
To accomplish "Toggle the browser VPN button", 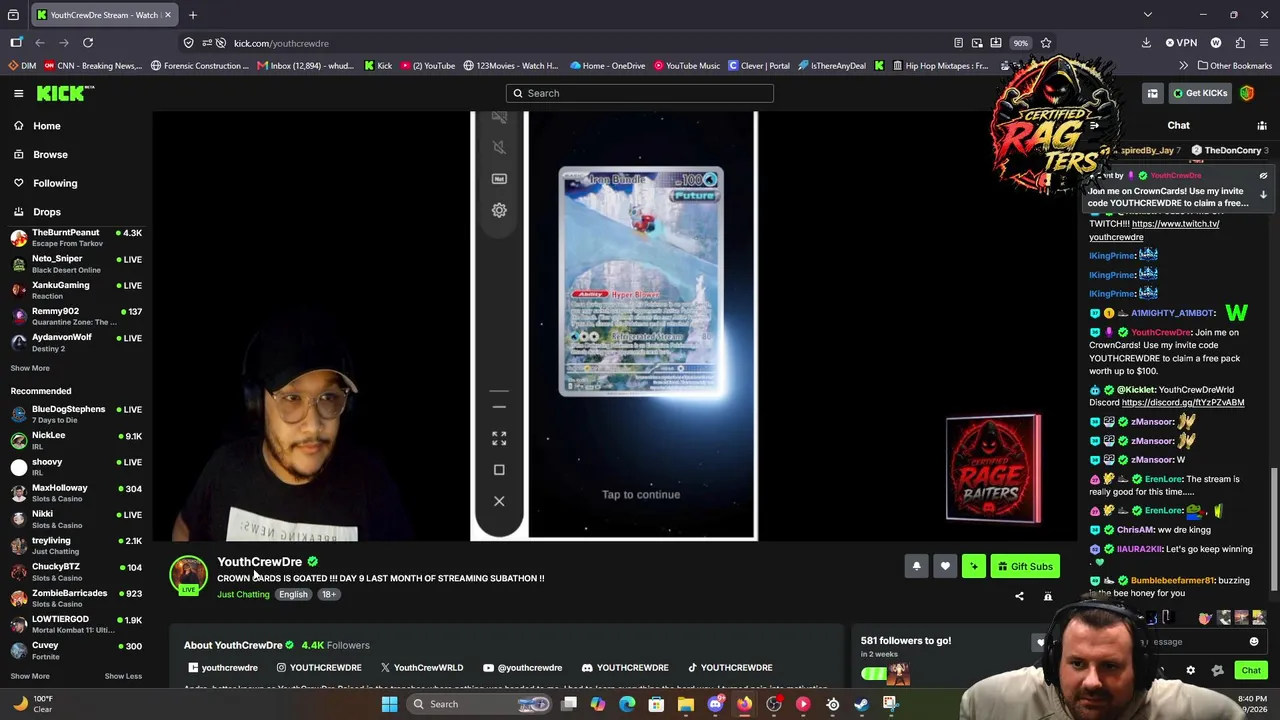I will coord(1181,43).
